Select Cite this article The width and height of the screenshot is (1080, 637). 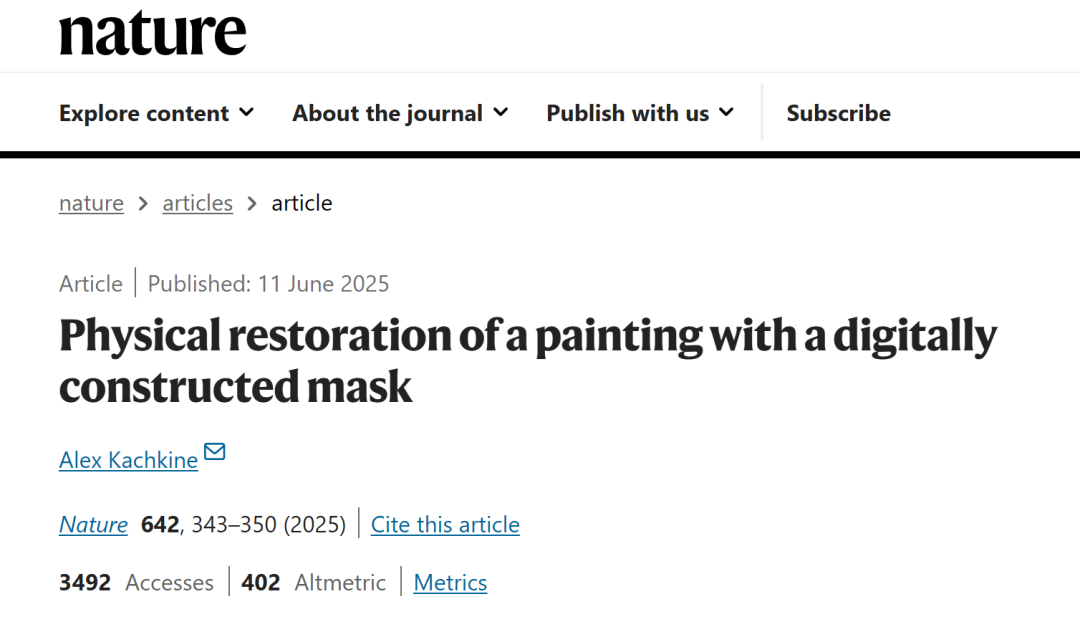(x=445, y=524)
